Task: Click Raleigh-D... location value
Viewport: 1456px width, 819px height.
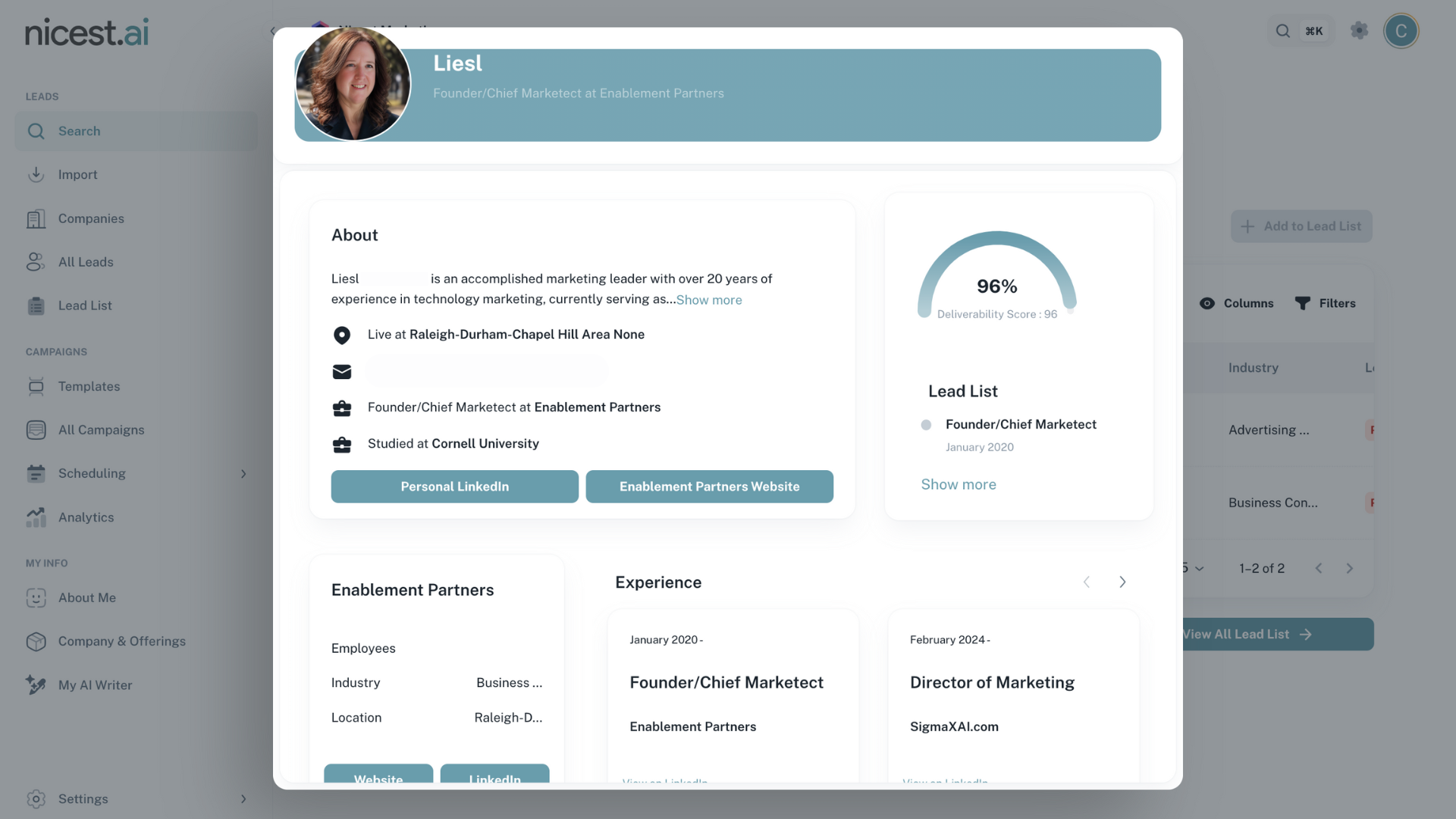Action: tap(508, 718)
